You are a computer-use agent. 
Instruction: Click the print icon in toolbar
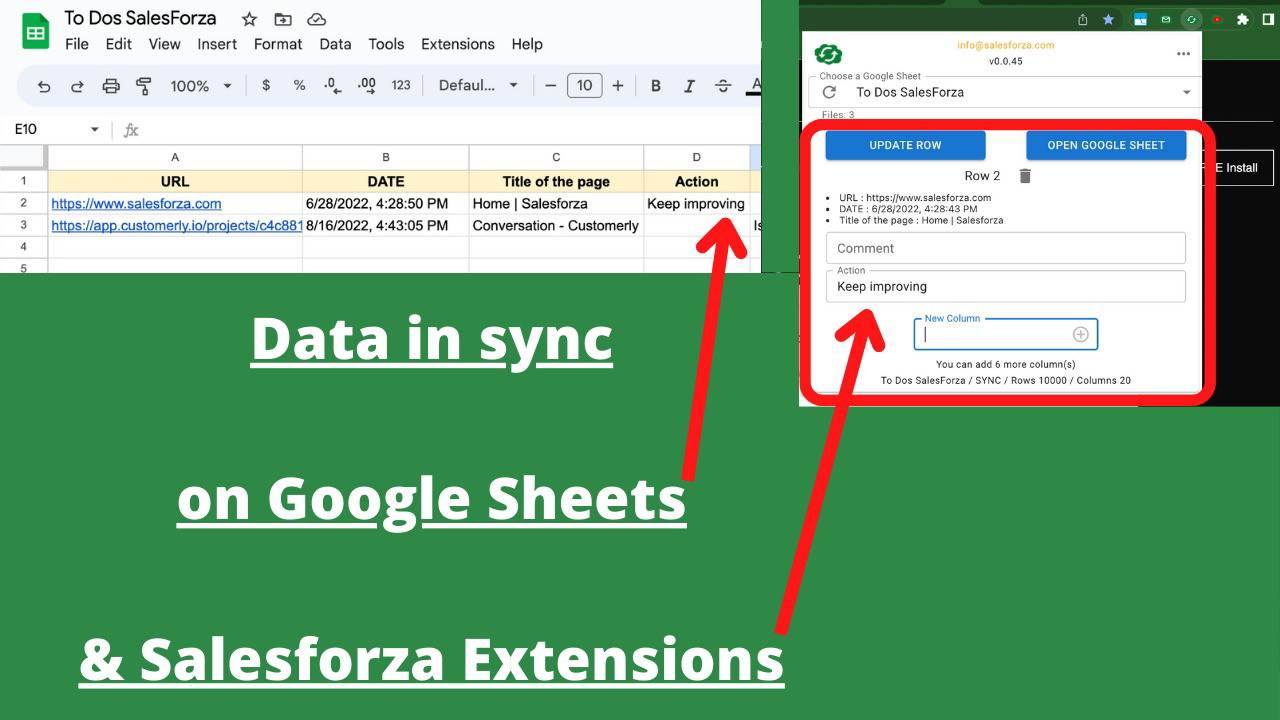coord(111,86)
